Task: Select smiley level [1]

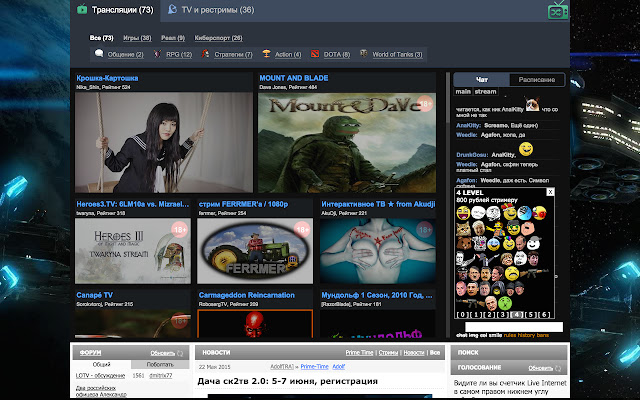Action: point(476,315)
